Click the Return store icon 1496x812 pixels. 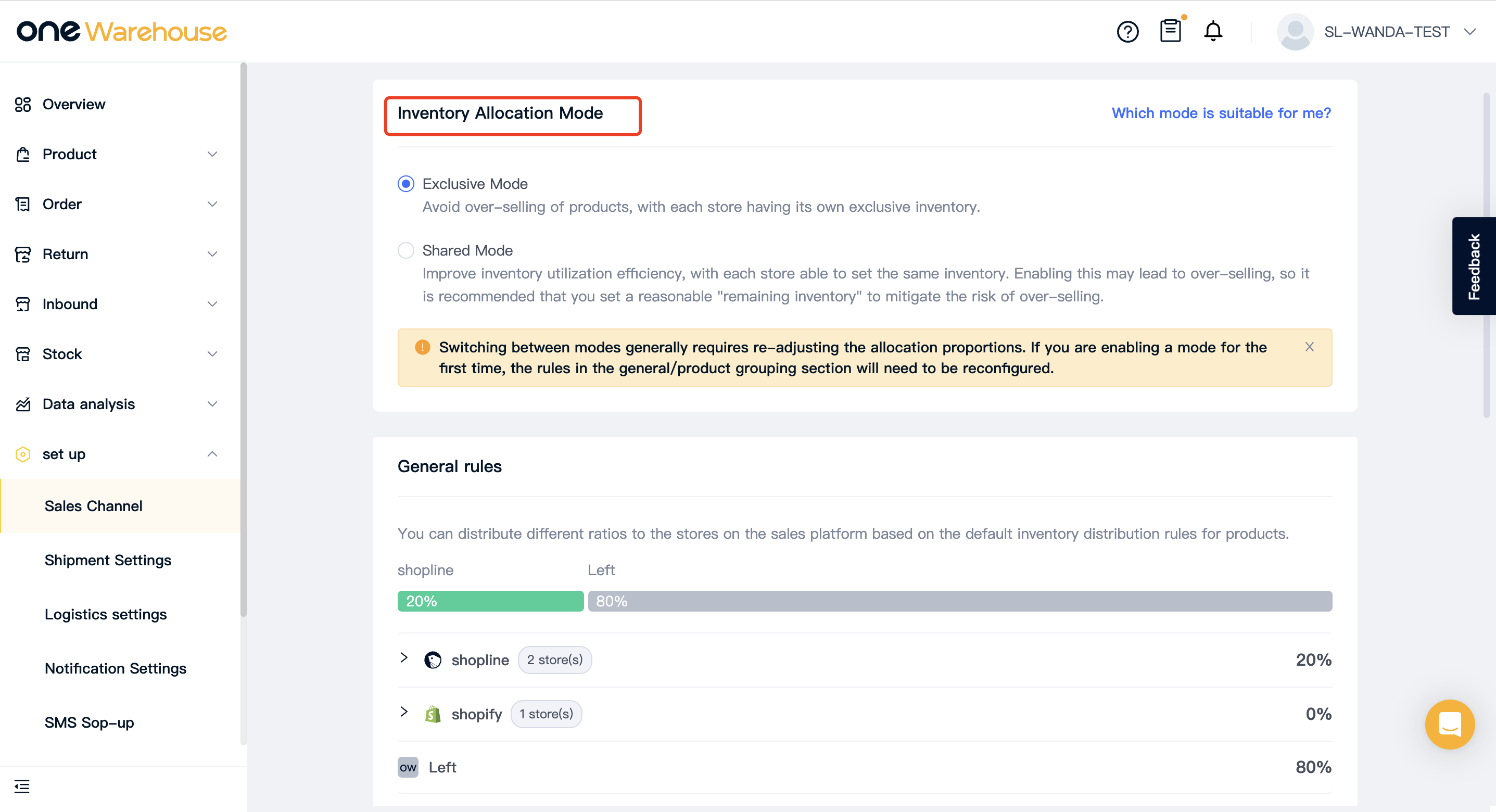[x=23, y=255]
